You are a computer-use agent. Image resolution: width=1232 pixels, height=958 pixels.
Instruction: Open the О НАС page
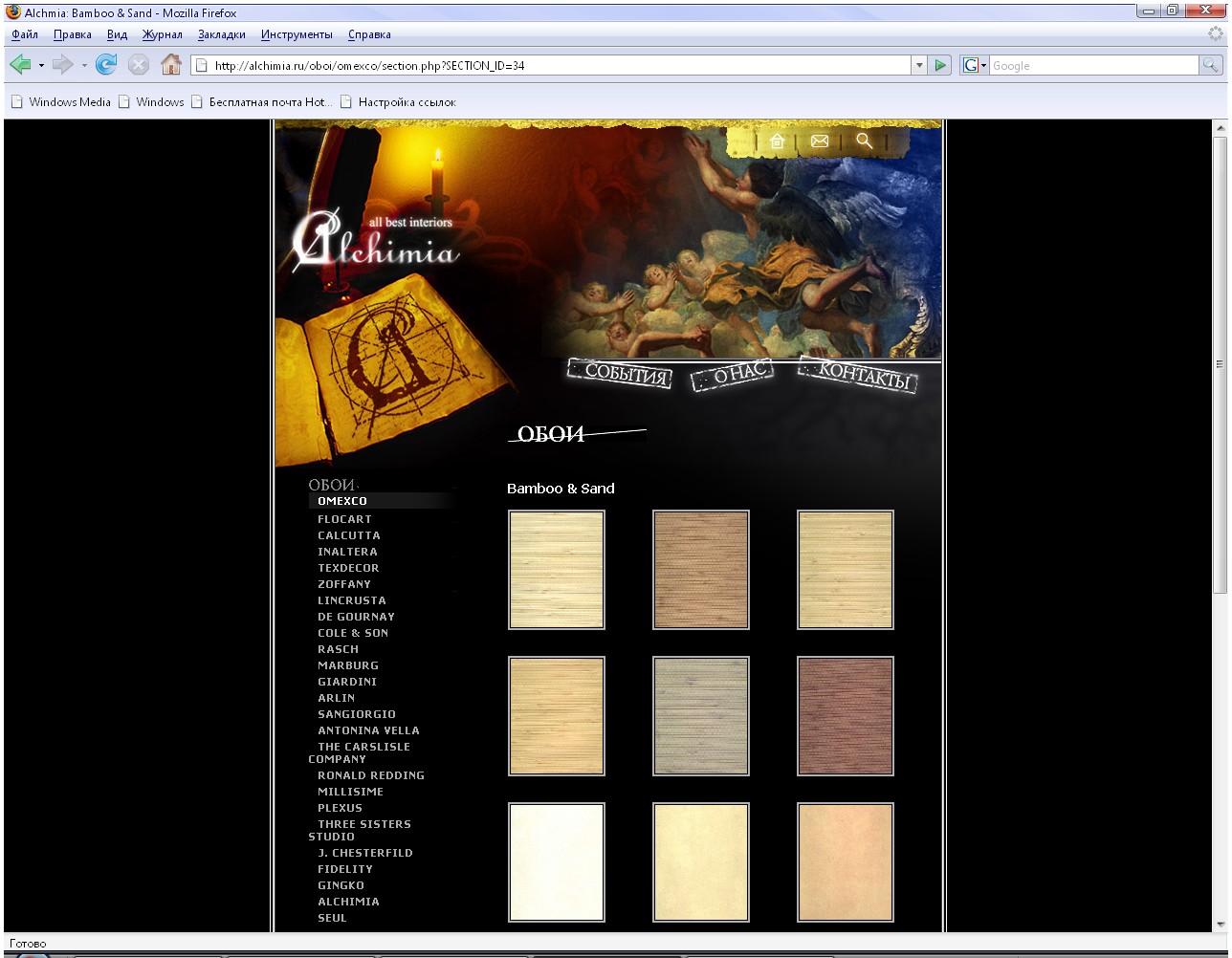[x=732, y=375]
